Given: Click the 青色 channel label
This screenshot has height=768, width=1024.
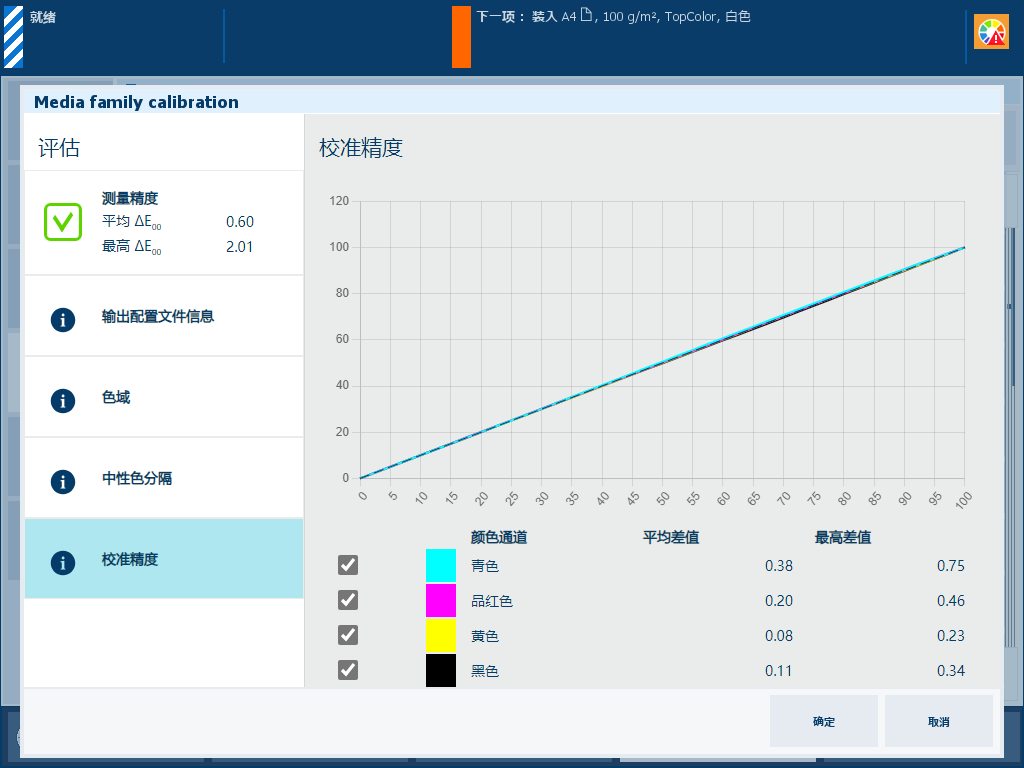Looking at the screenshot, I should 485,566.
